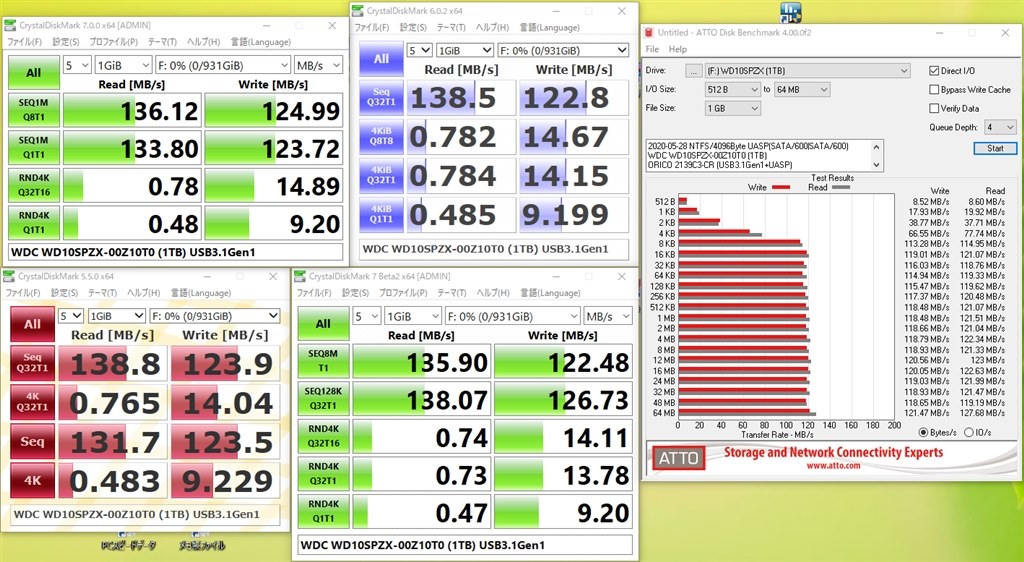Toggle Direct I/O checkbox in ATTO

point(934,70)
